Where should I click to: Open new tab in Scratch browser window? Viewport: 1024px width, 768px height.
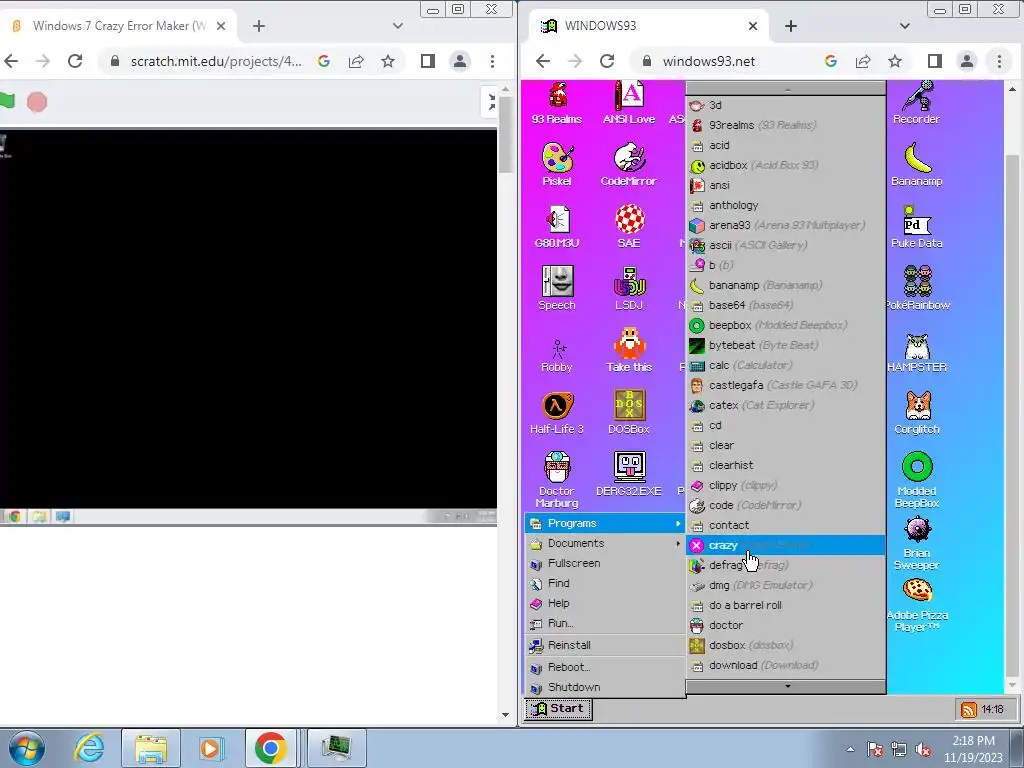259,26
